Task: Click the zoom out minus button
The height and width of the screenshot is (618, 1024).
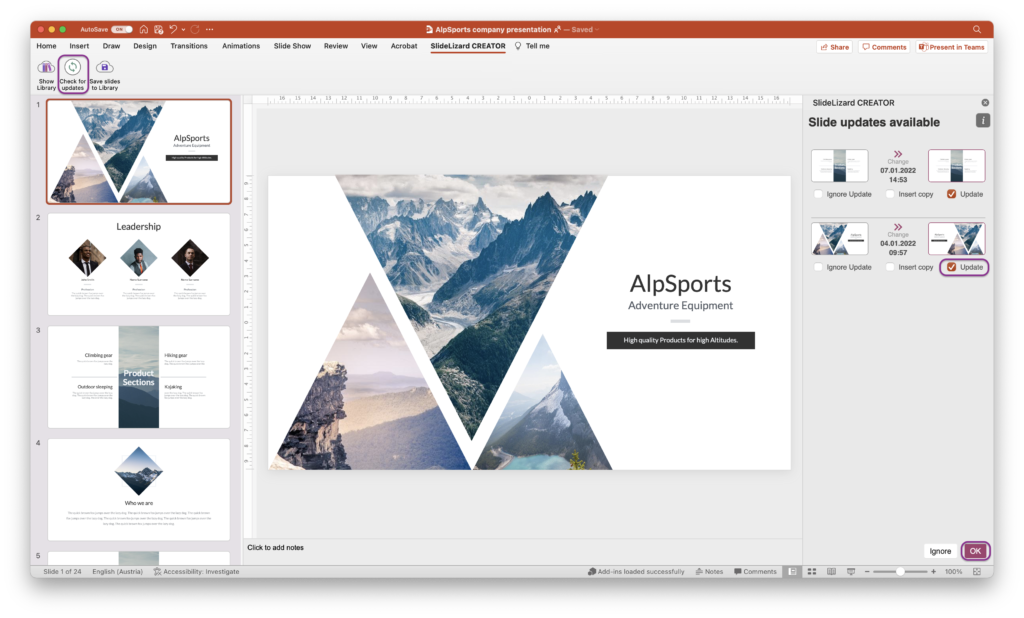Action: click(x=867, y=572)
